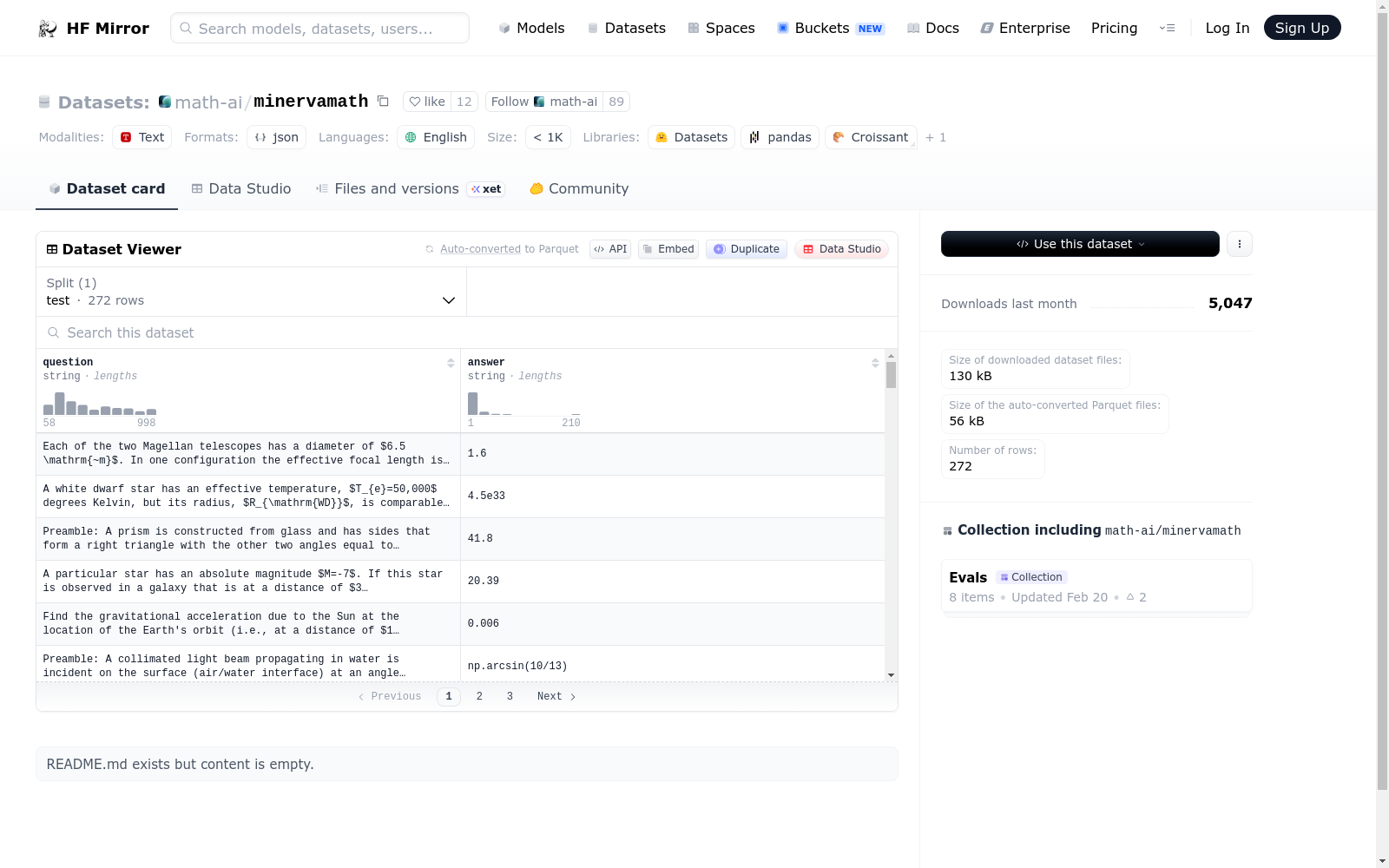Open the Files and versions tab
The height and width of the screenshot is (868, 1389).
(x=410, y=188)
